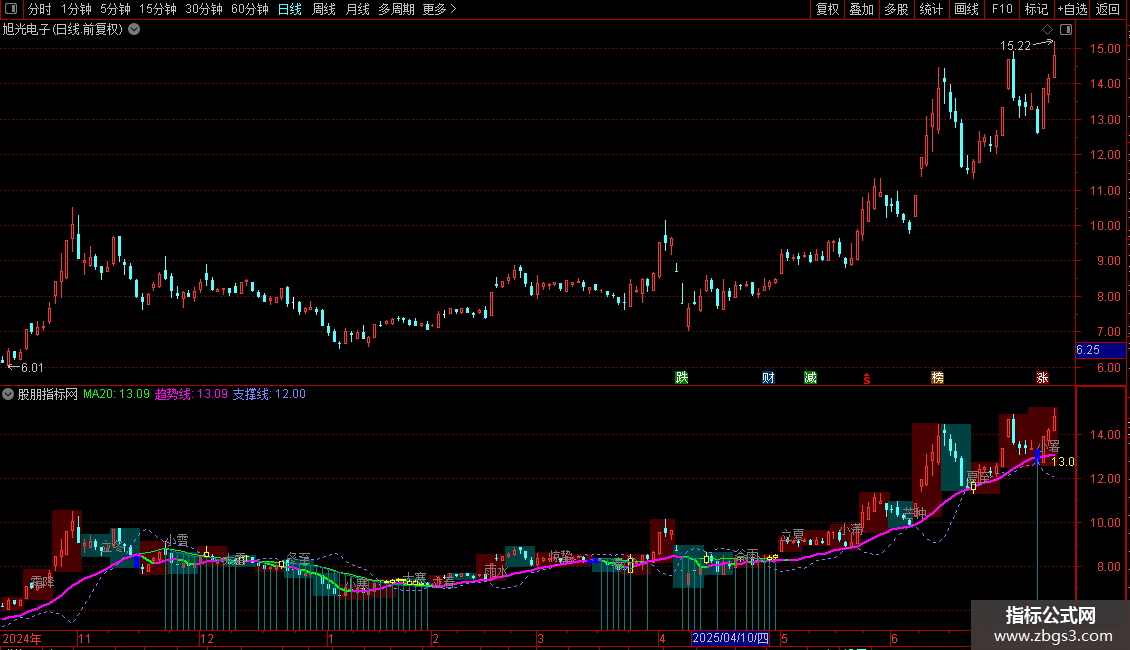This screenshot has width=1130, height=650.
Task: Click the 标记 mark button
Action: tap(1036, 9)
